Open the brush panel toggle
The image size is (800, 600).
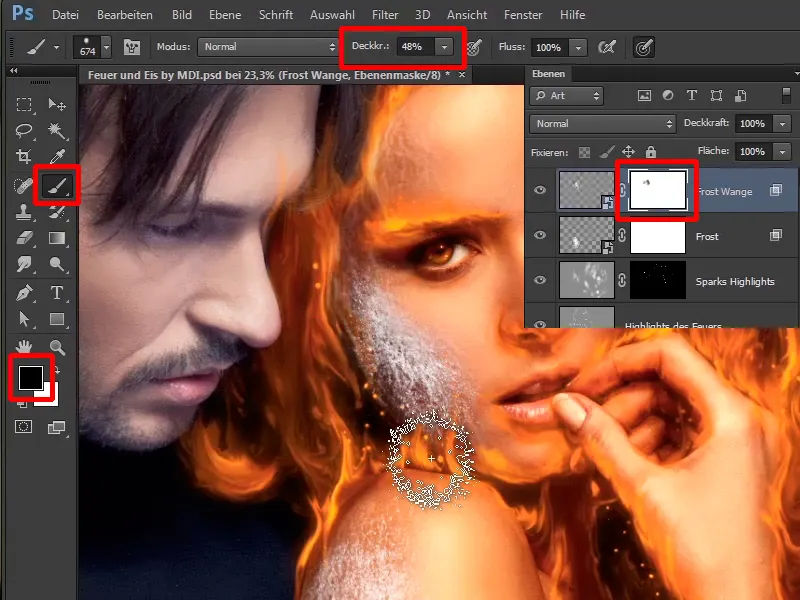point(132,47)
